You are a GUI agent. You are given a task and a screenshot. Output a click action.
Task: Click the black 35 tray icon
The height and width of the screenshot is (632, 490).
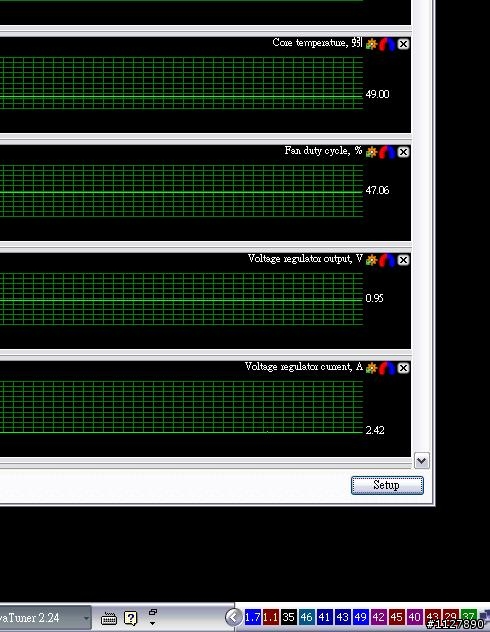[289, 617]
